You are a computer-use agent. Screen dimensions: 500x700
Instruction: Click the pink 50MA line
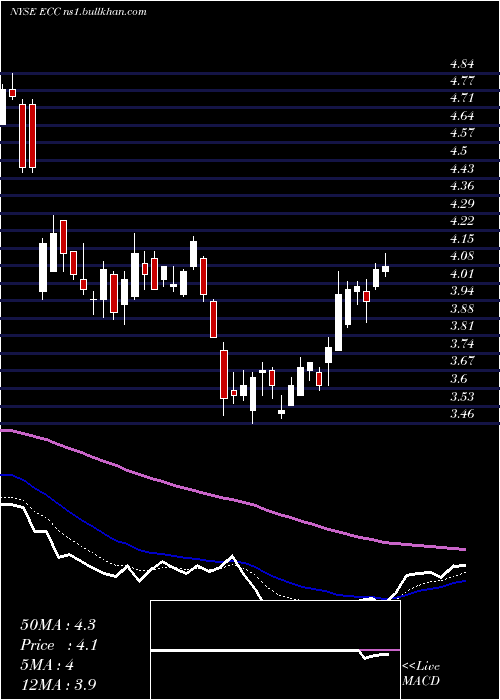click(x=232, y=499)
